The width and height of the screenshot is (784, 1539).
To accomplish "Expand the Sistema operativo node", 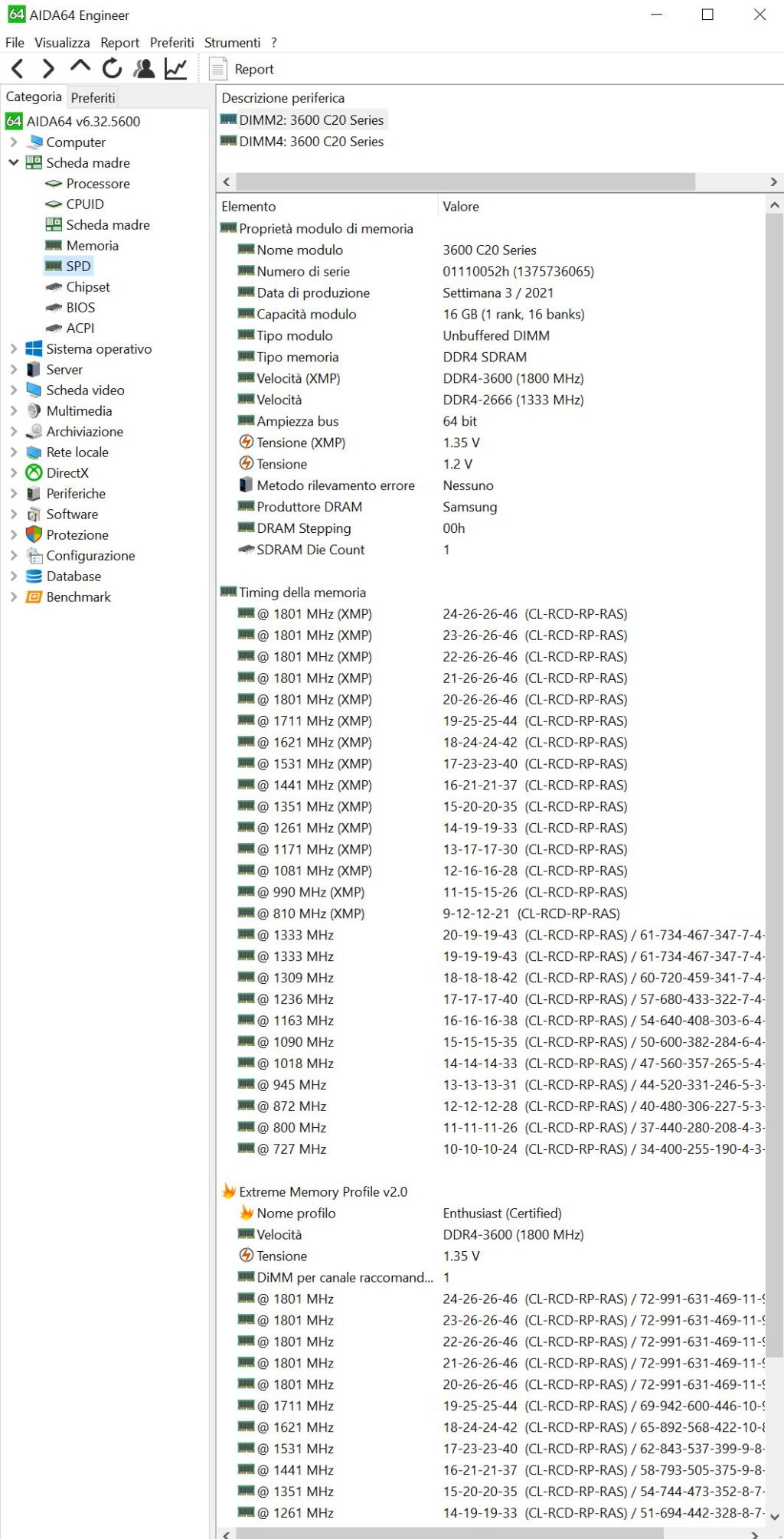I will click(x=14, y=348).
